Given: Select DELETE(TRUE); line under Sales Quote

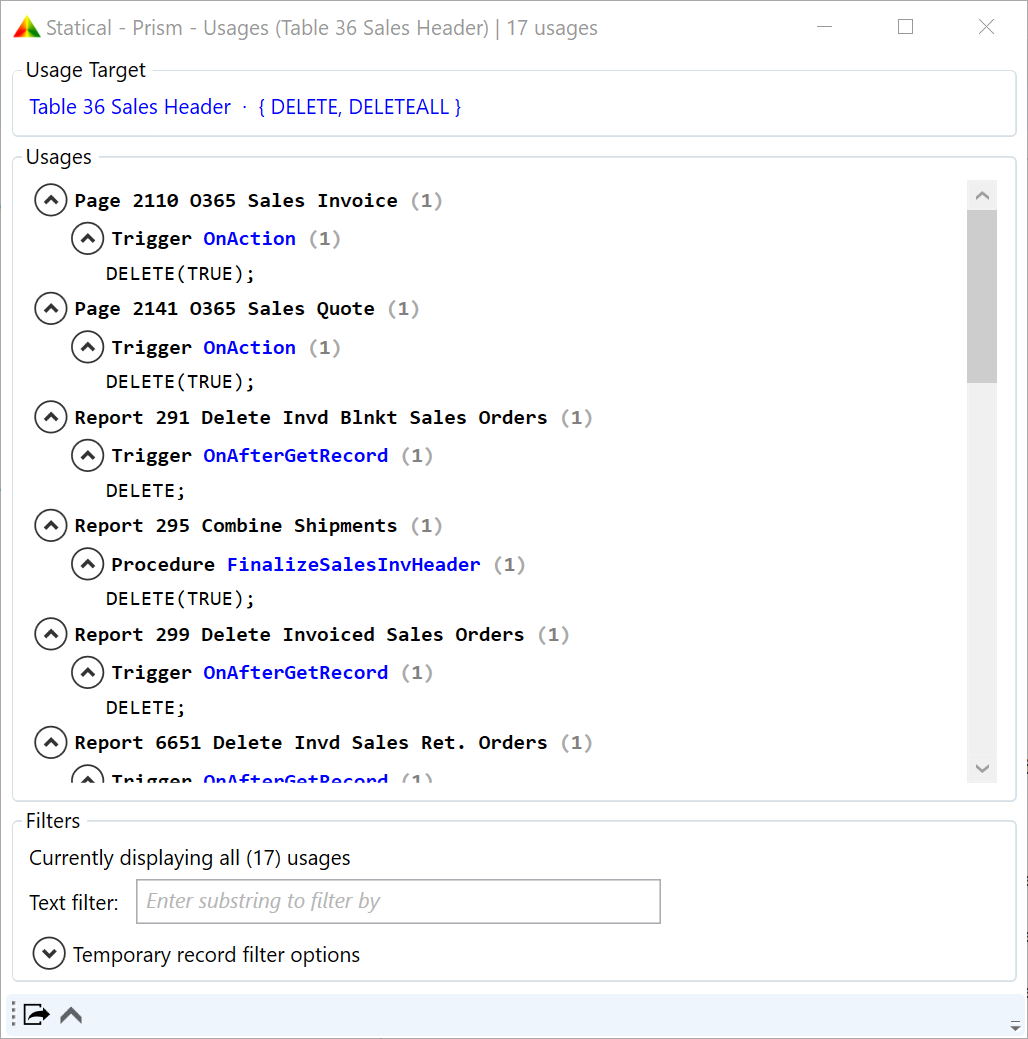Looking at the screenshot, I should tap(180, 382).
